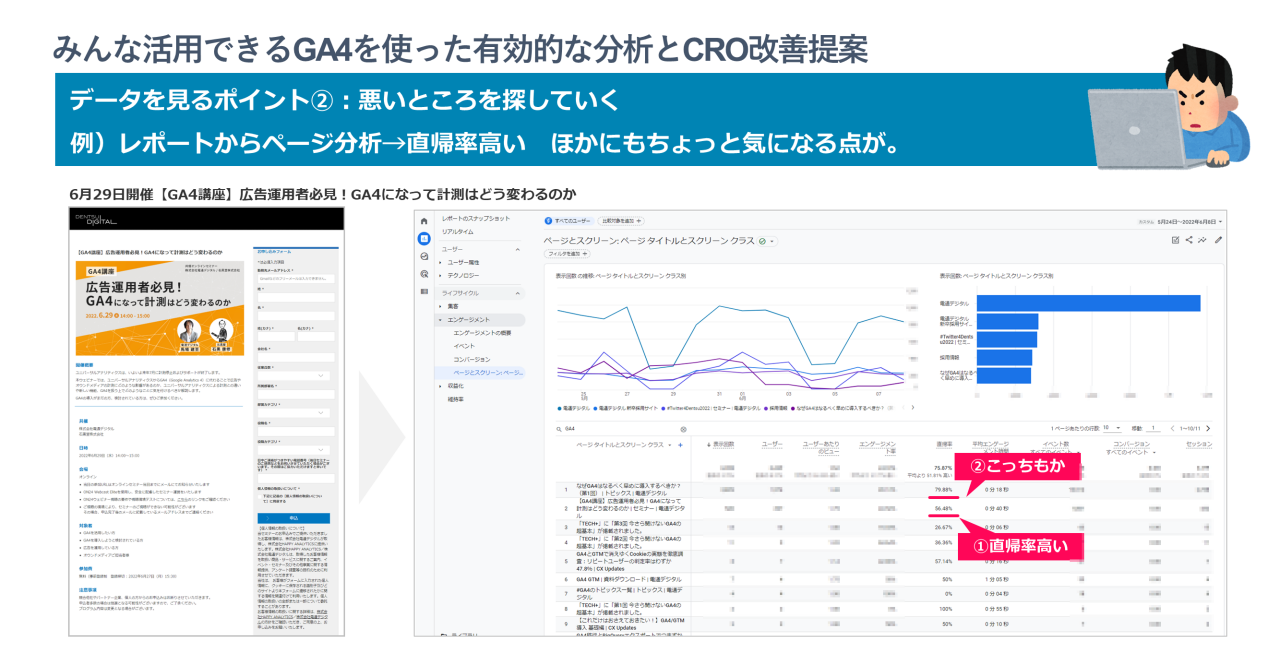Click the 比較対象を追加 button
1280x653 pixels.
(621, 221)
